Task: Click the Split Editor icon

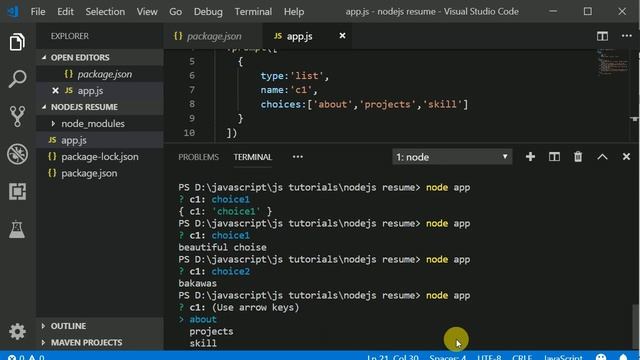Action: point(602,36)
